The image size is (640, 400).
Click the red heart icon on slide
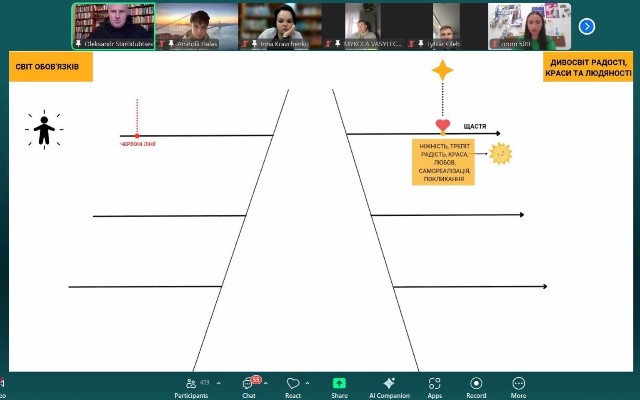[x=443, y=126]
